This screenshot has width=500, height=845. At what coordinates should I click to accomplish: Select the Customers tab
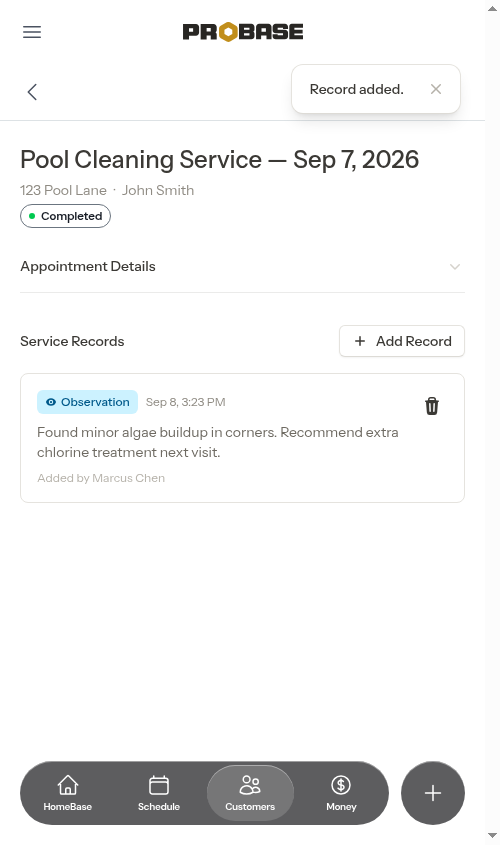250,793
